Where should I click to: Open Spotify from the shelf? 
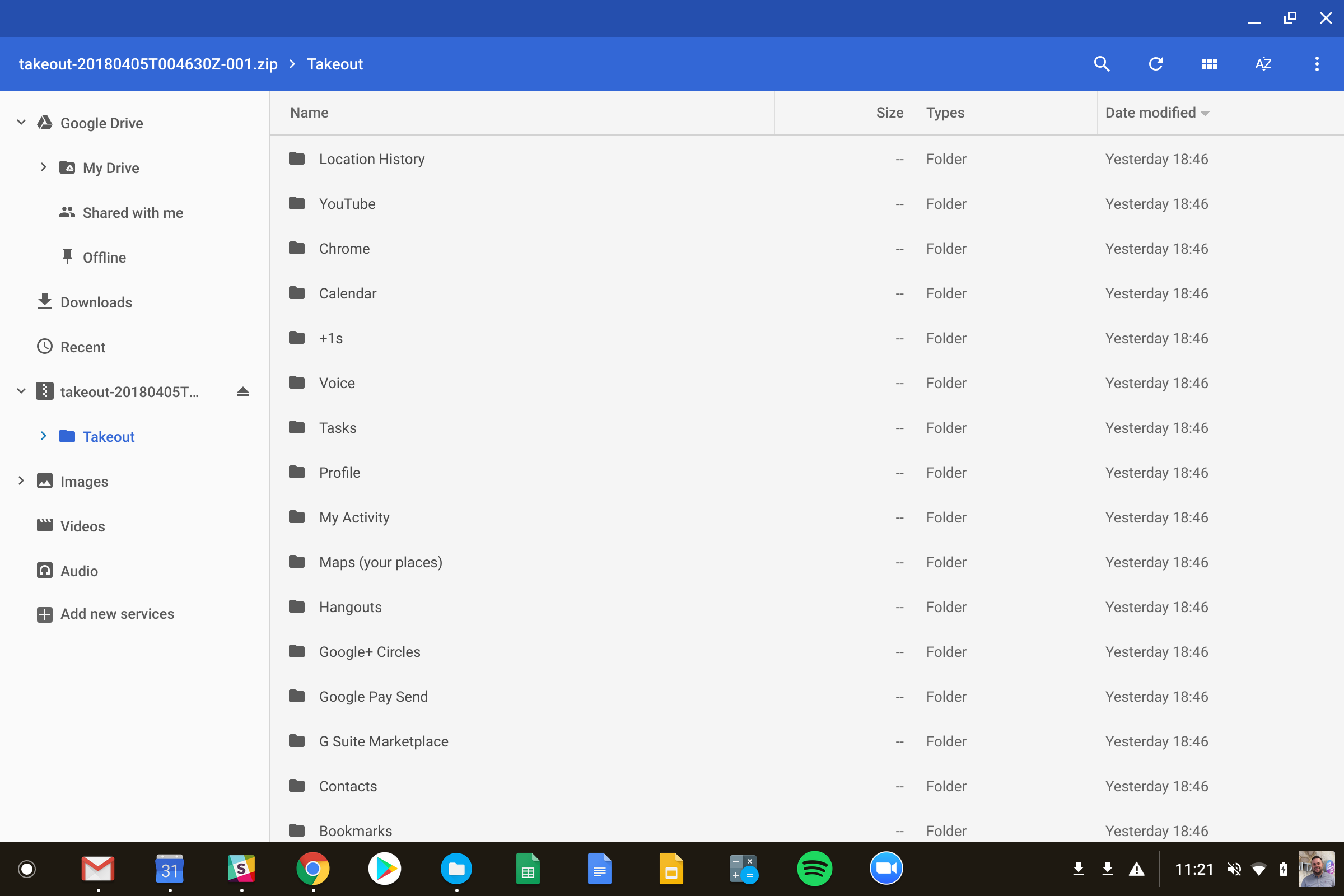[x=814, y=869]
